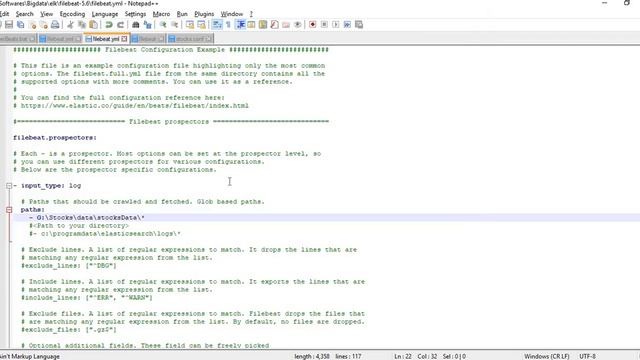Click the Print toolbar icon
Viewport: 640px width, 360px height.
click(x=55, y=25)
